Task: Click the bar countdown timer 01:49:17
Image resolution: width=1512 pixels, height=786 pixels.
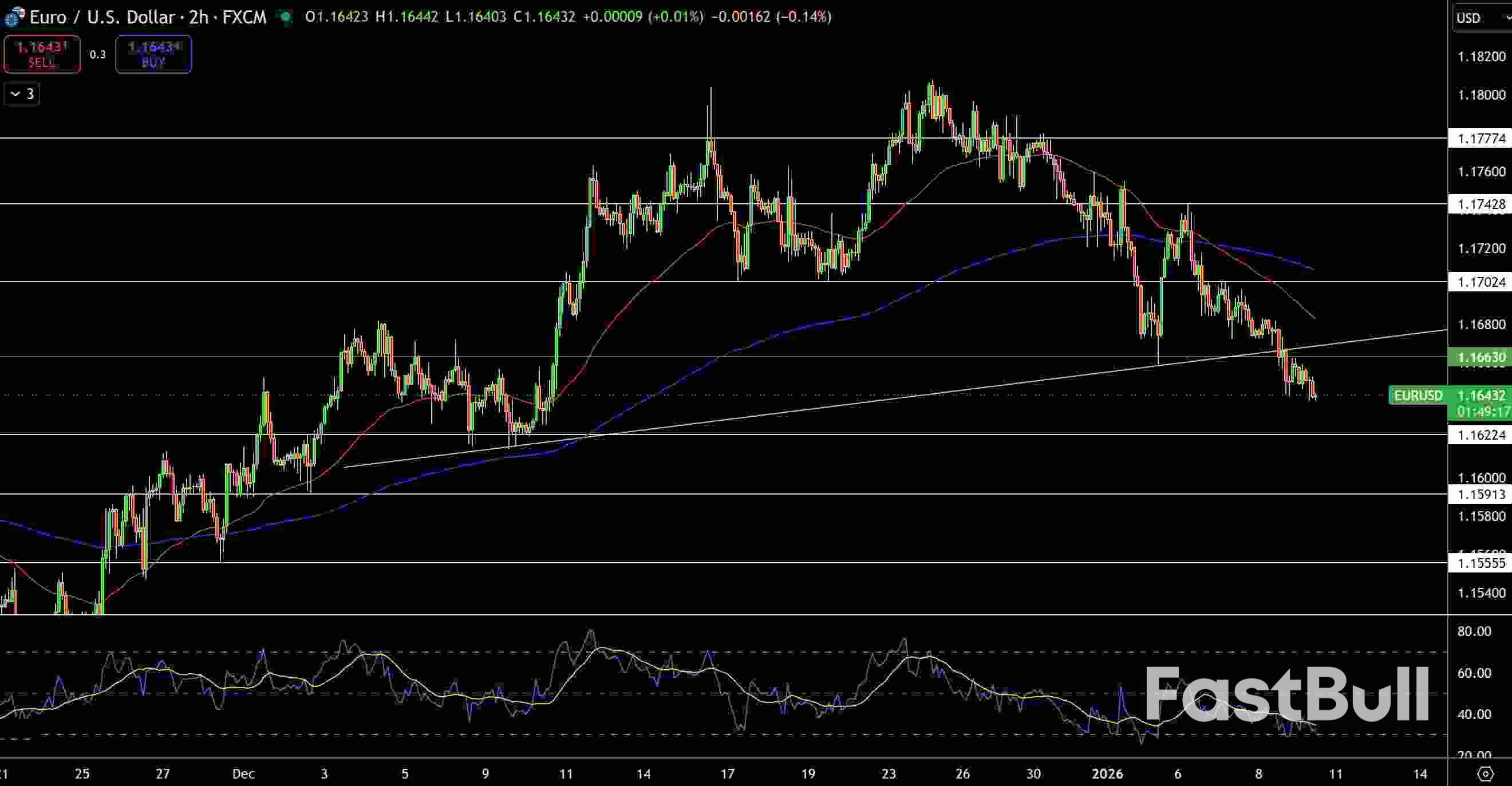Action: (x=1483, y=412)
